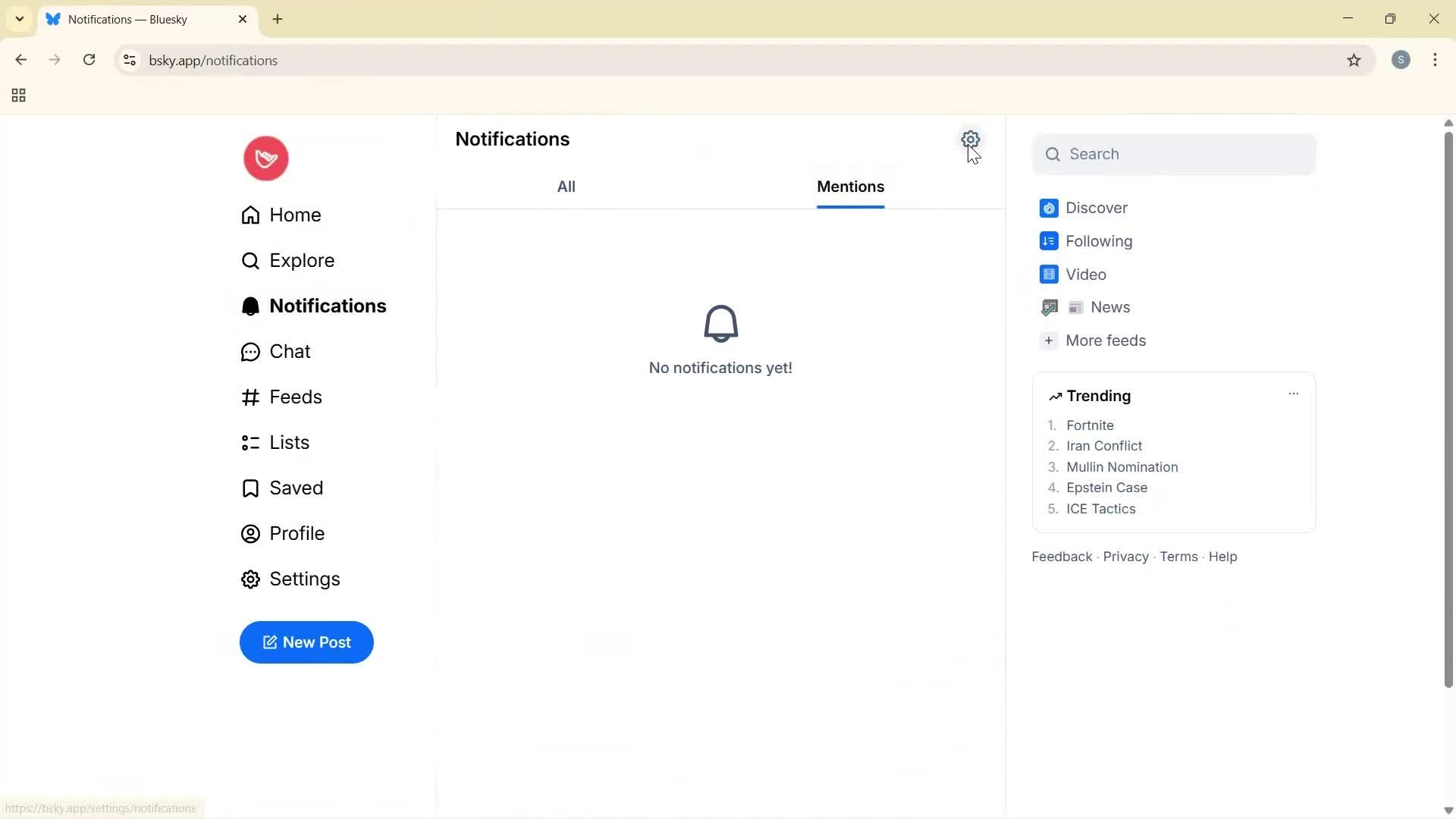Open the Trending panel options menu
Image resolution: width=1456 pixels, height=819 pixels.
(x=1294, y=394)
